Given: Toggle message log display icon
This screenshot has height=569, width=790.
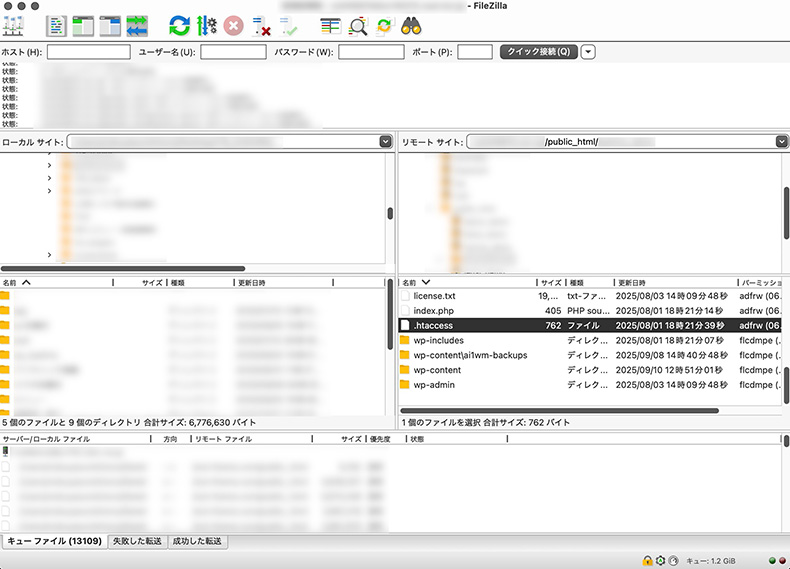Looking at the screenshot, I should click(x=56, y=26).
